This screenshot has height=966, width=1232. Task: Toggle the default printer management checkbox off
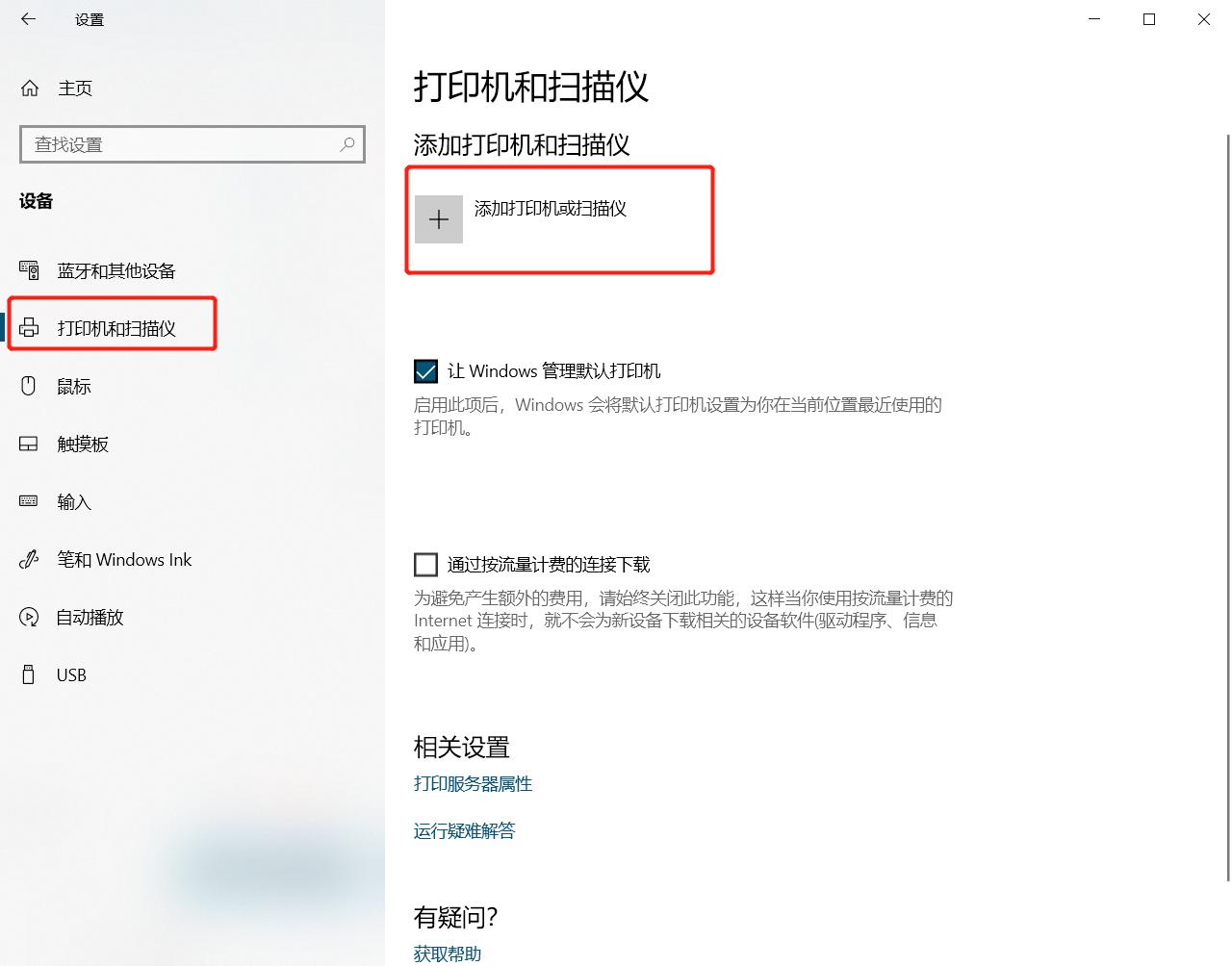click(x=424, y=370)
